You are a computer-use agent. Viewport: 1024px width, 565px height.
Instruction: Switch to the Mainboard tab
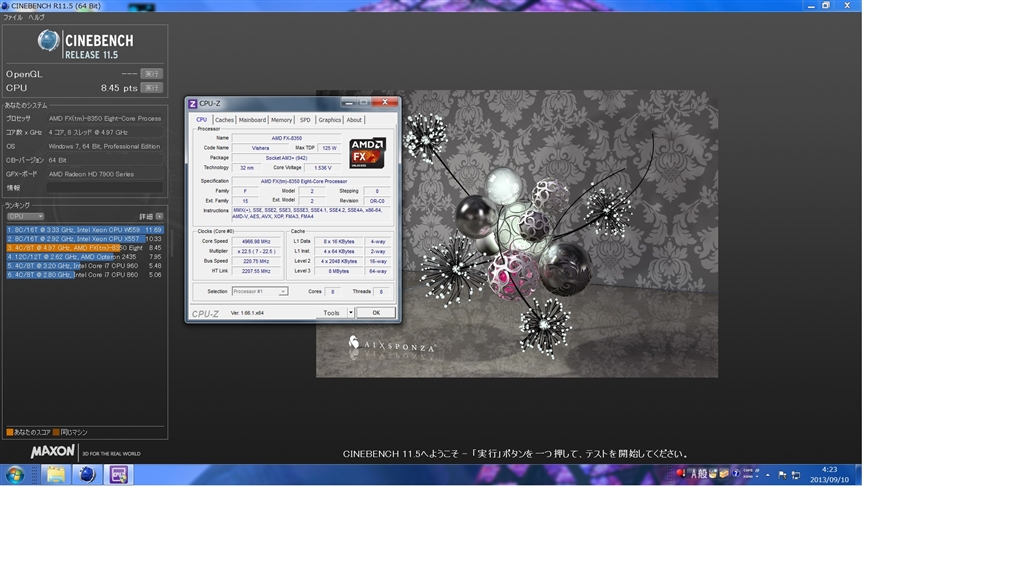(x=252, y=120)
